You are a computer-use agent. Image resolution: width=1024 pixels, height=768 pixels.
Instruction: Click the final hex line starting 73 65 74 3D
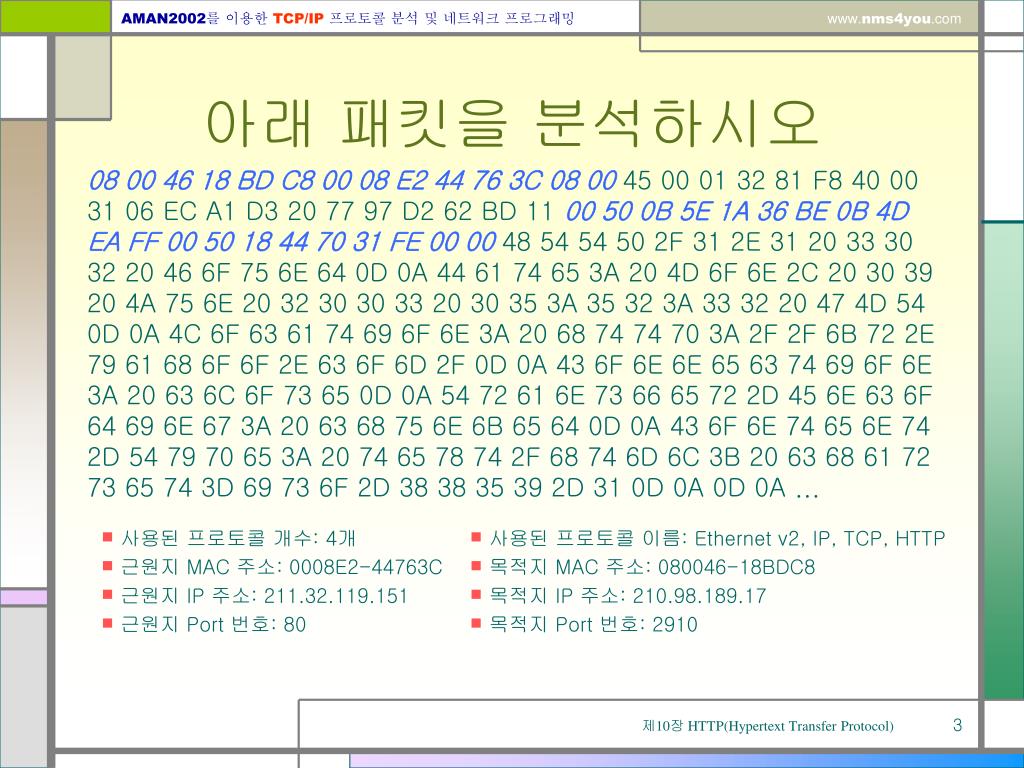(453, 488)
